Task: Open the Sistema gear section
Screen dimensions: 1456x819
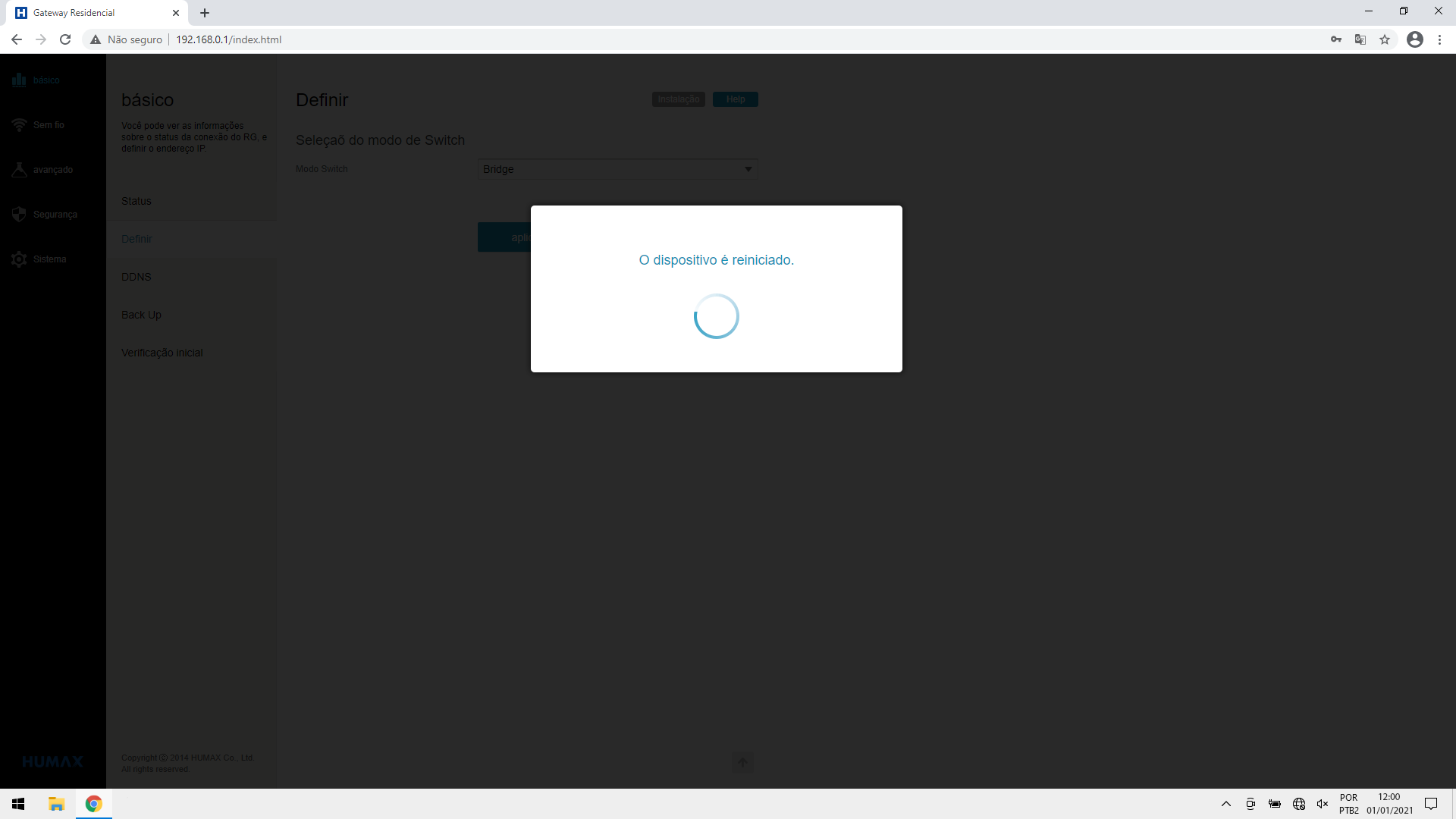Action: pos(39,259)
